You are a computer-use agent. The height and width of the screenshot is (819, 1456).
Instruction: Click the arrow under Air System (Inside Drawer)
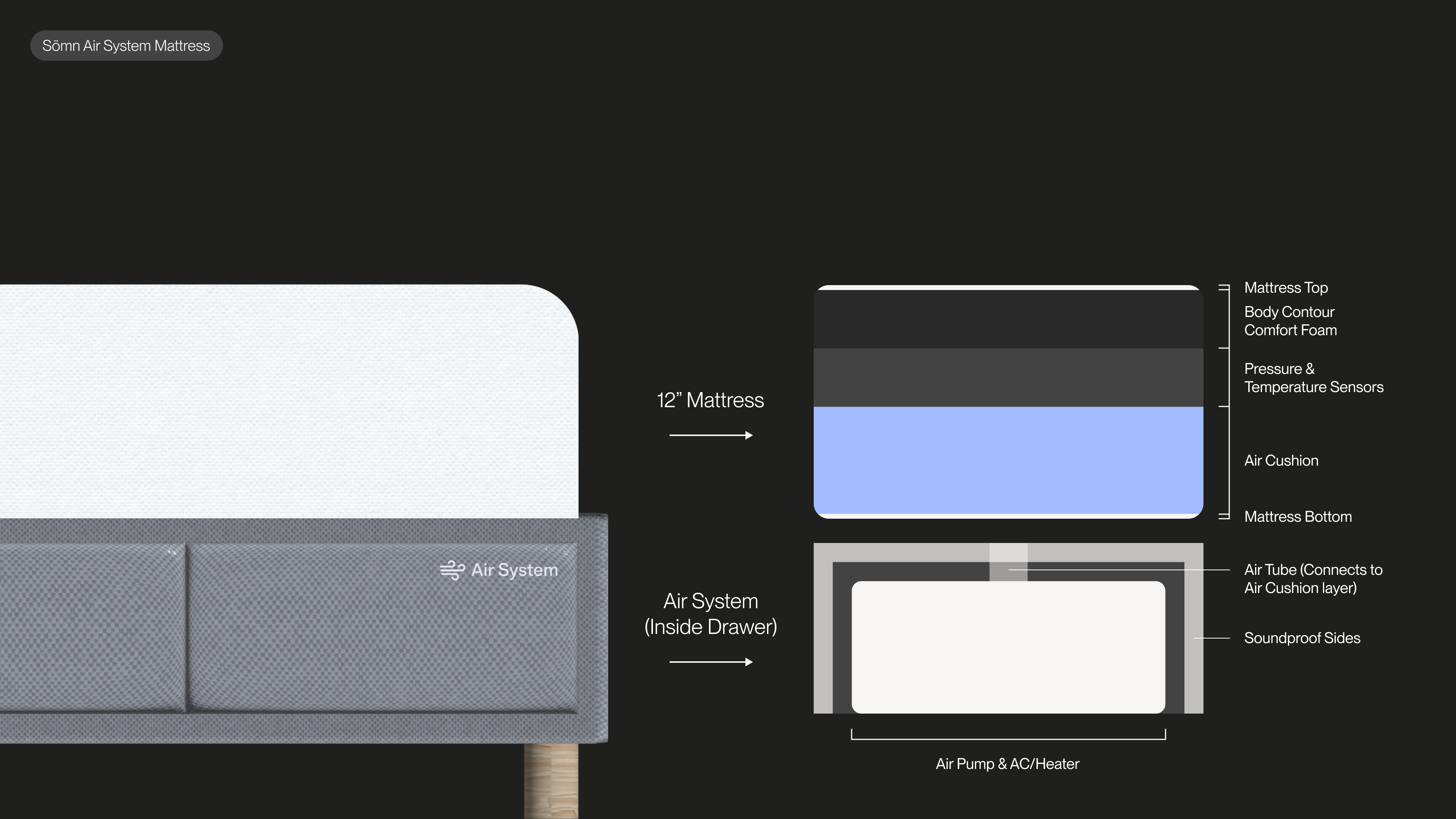coord(711,662)
